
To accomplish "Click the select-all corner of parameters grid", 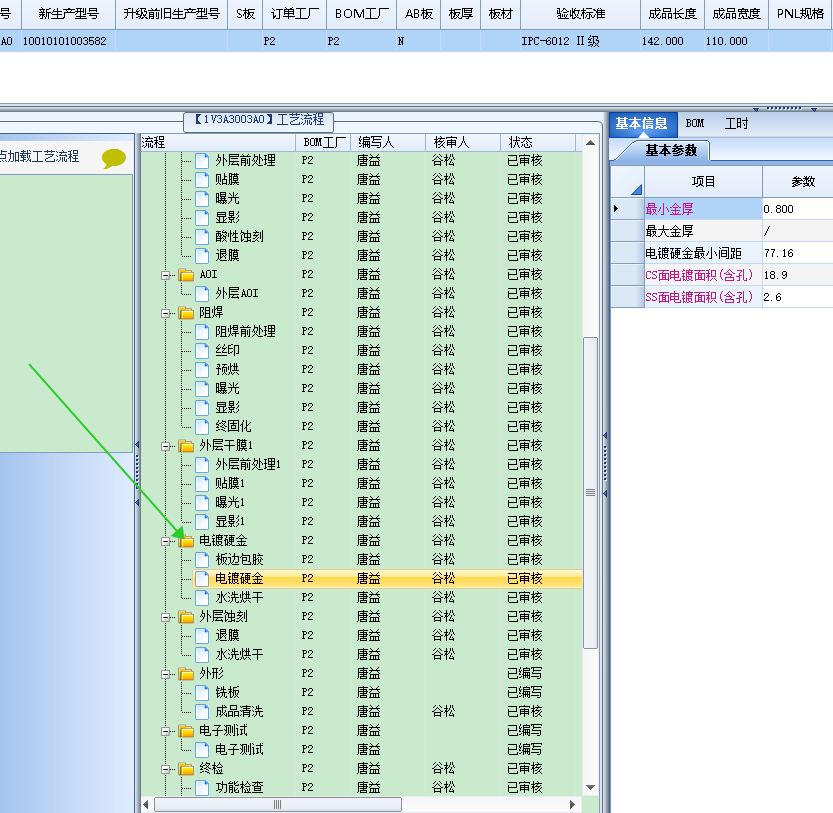I will (627, 182).
